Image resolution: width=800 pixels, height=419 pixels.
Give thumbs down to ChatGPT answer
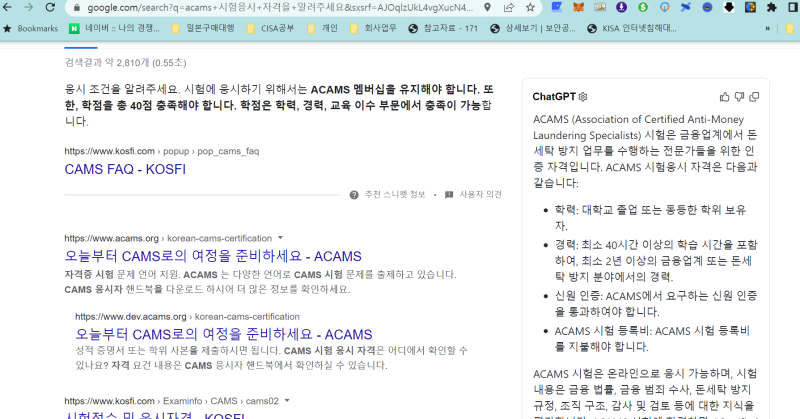pos(739,96)
